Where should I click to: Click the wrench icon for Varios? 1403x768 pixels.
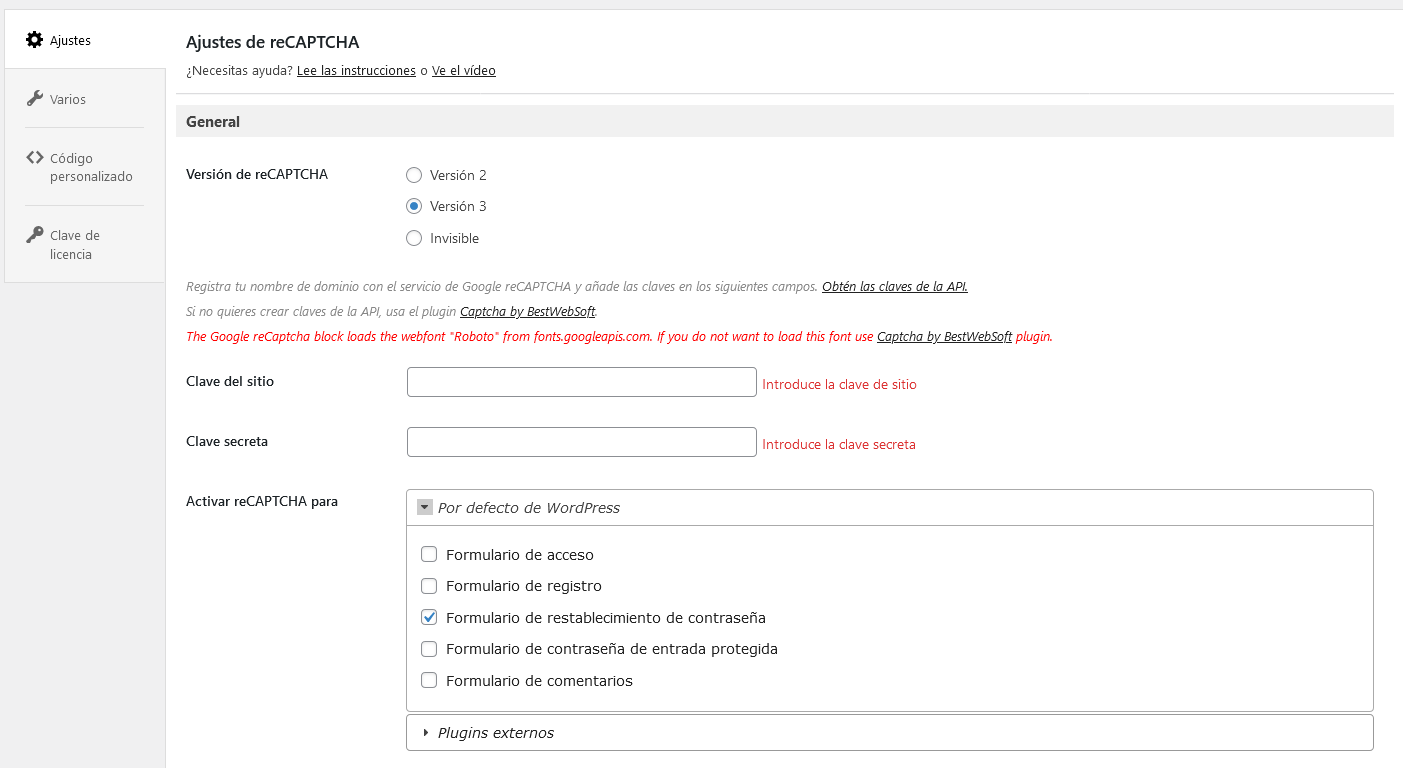pos(35,98)
